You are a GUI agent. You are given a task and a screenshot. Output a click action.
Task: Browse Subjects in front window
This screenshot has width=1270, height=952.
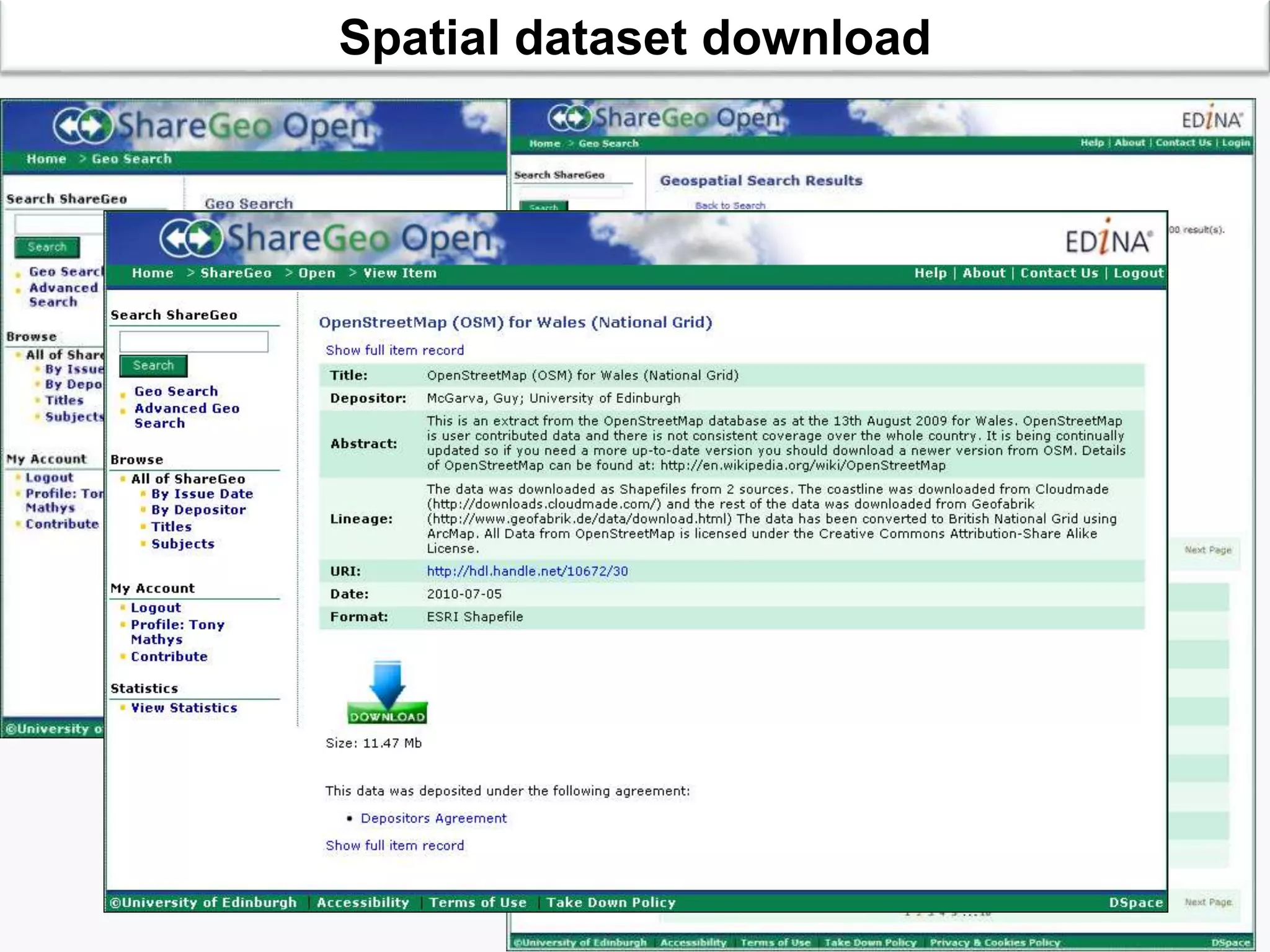[183, 544]
